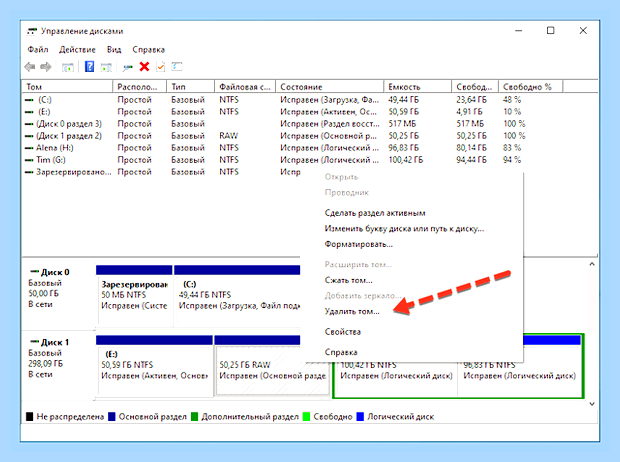Sort by the Емкость column header
The image size is (620, 462).
(x=417, y=87)
